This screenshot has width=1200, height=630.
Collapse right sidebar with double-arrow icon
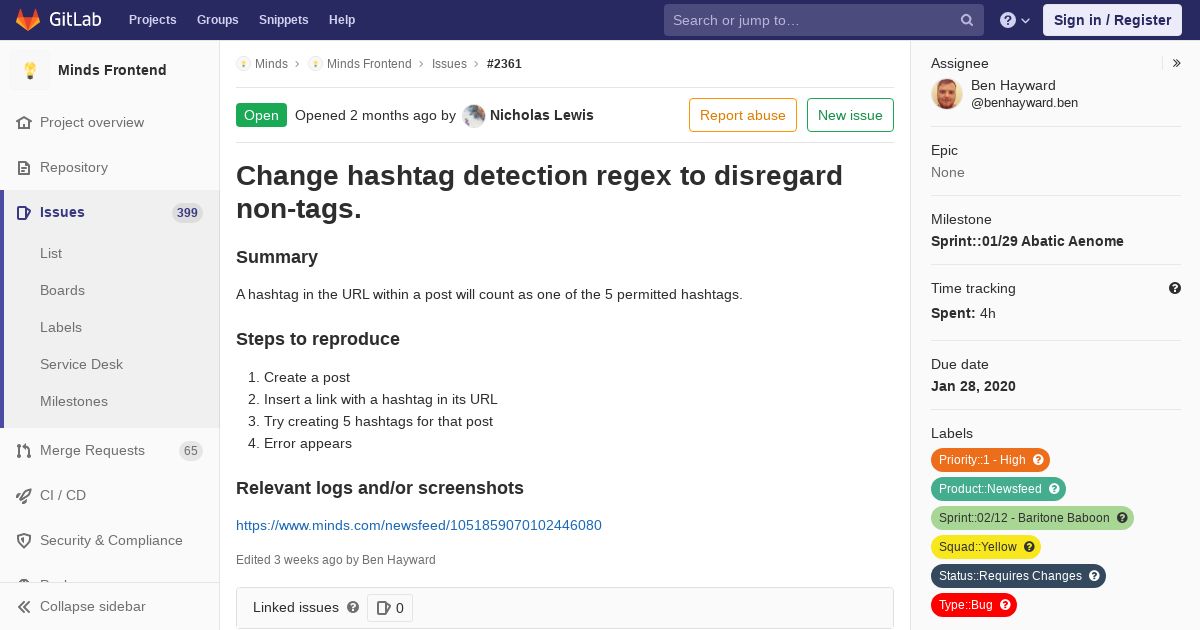click(x=1177, y=63)
